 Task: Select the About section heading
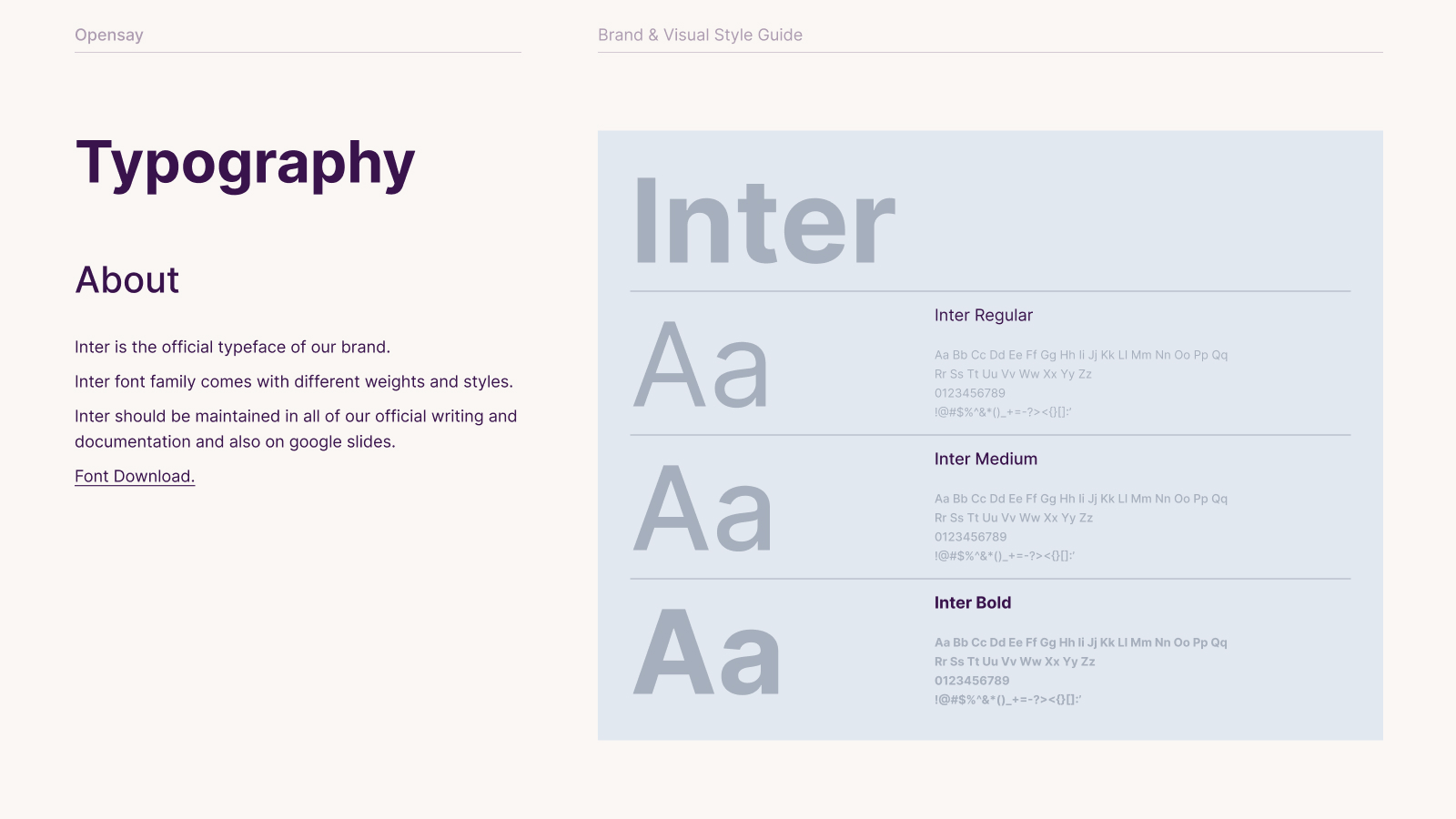point(127,280)
